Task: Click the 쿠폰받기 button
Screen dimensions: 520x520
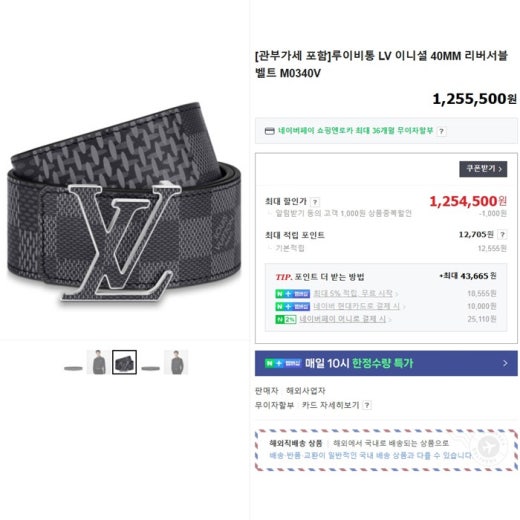Action: [483, 169]
